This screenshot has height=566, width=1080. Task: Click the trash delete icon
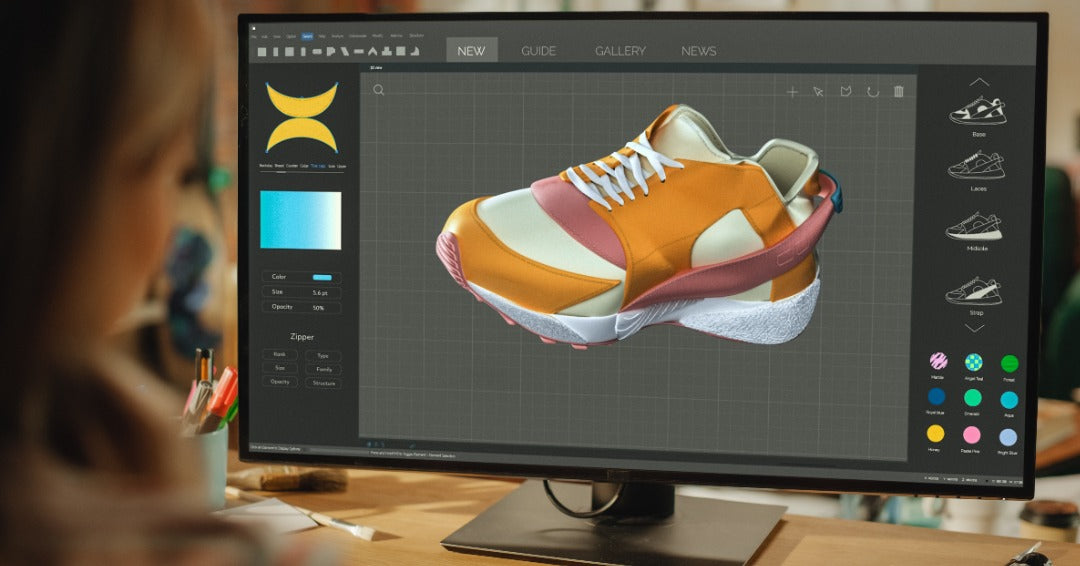(898, 92)
